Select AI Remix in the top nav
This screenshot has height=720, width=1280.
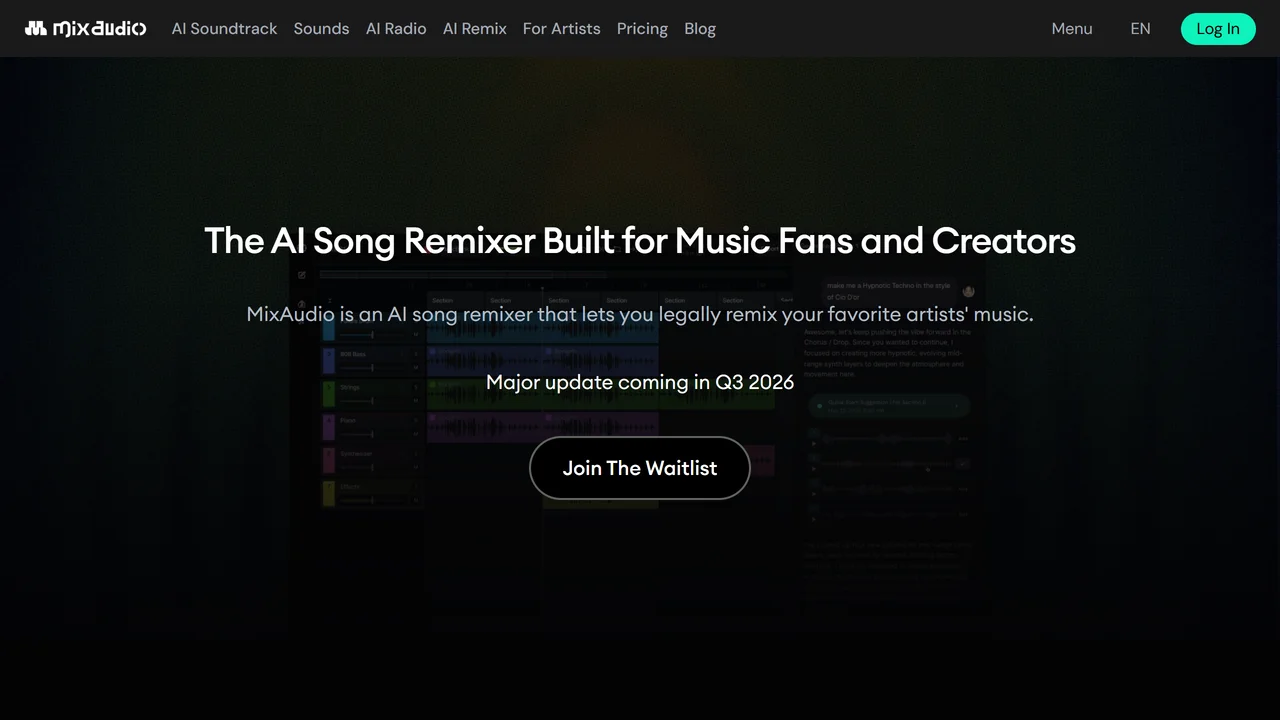pos(475,29)
